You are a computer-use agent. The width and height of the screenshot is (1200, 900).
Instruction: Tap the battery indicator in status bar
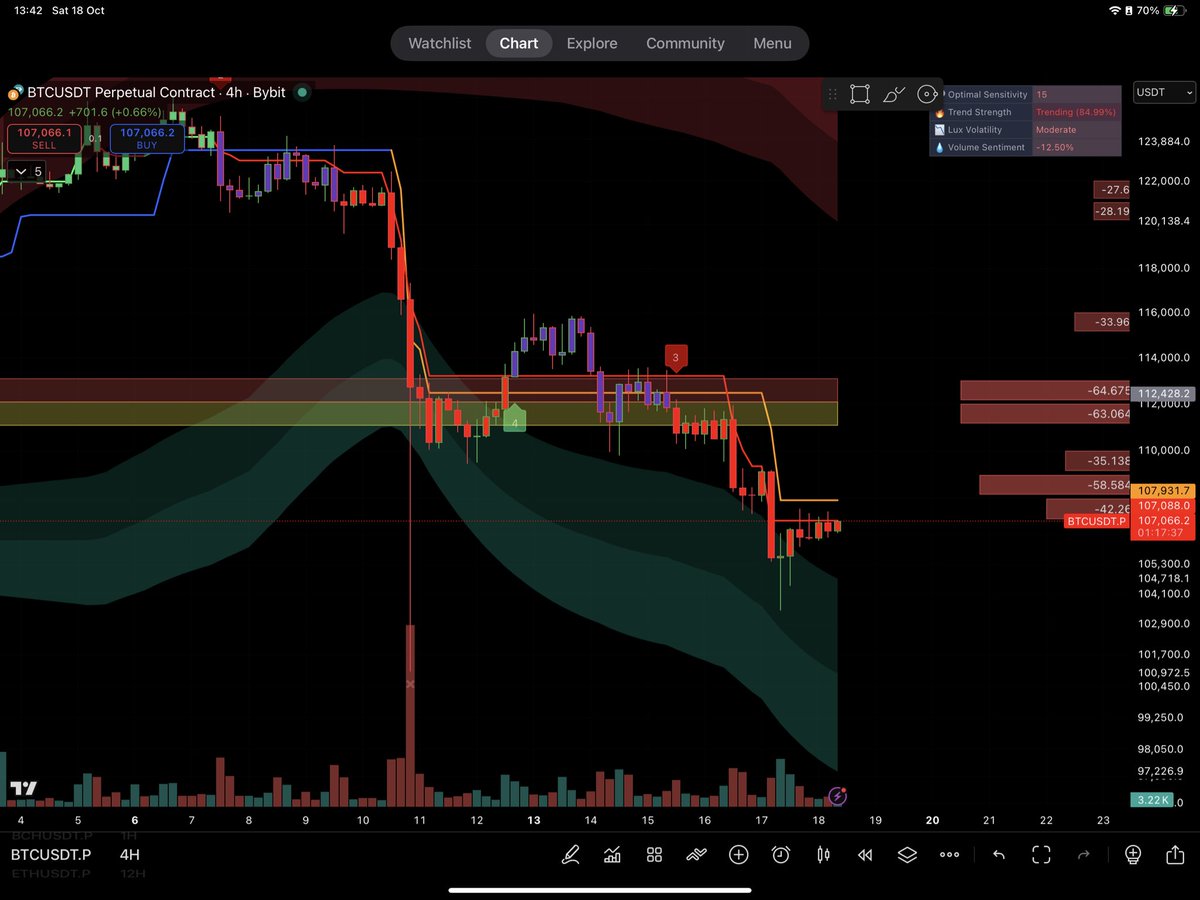(x=1175, y=10)
